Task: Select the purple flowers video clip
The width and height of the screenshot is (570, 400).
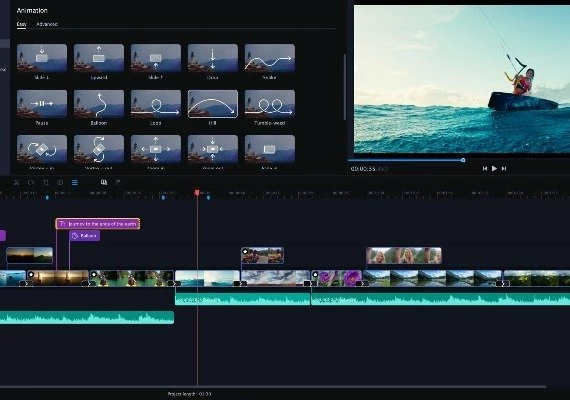Action: [x=337, y=278]
